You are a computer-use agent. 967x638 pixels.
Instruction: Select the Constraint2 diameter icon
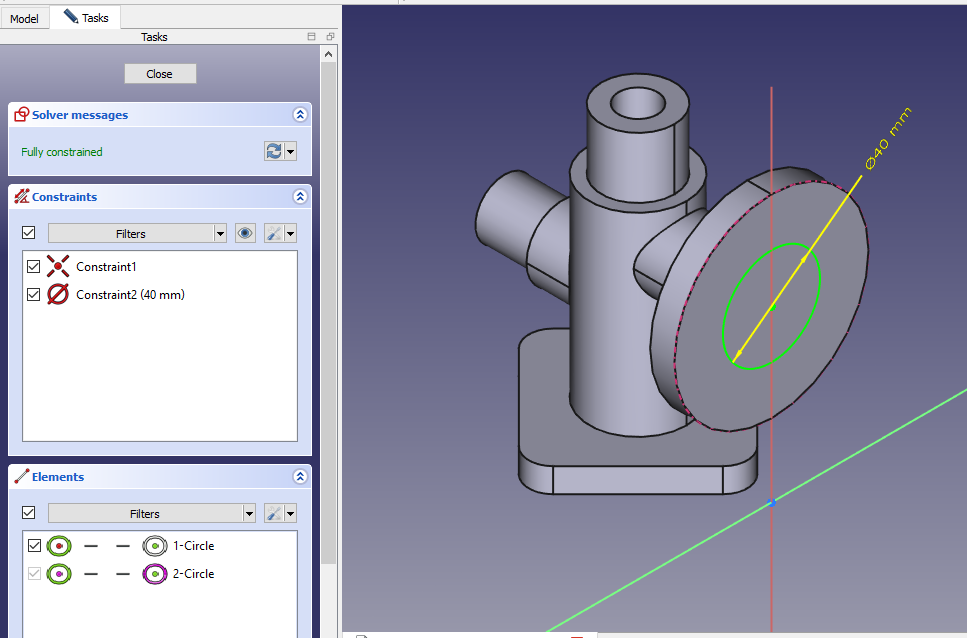click(x=58, y=295)
